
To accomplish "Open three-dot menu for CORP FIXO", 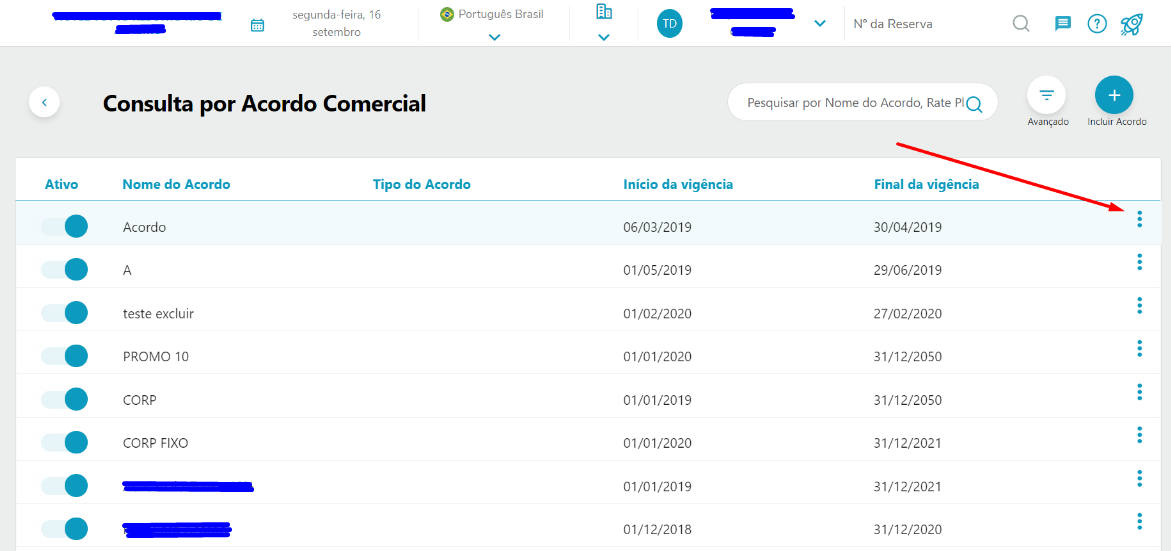I will [1139, 435].
